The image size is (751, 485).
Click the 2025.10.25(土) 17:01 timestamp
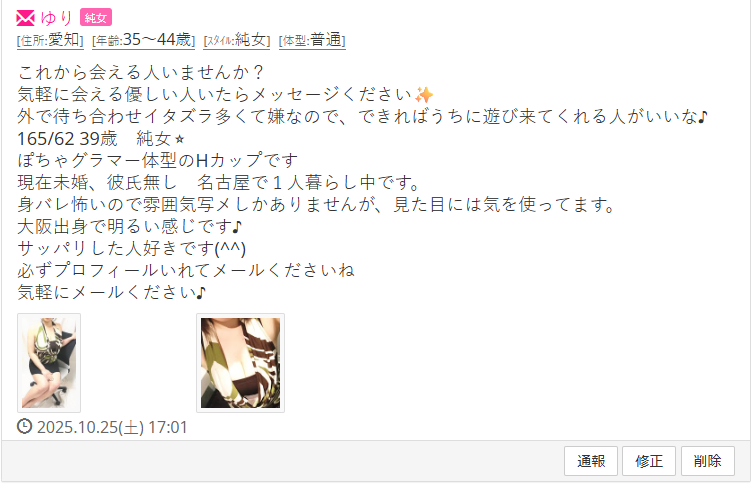click(112, 427)
